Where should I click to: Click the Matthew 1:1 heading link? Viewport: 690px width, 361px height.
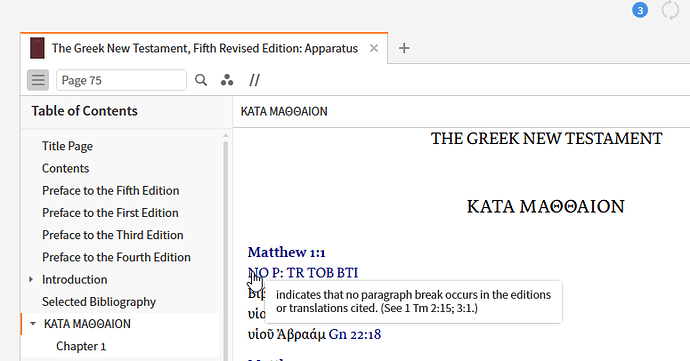pyautogui.click(x=286, y=252)
